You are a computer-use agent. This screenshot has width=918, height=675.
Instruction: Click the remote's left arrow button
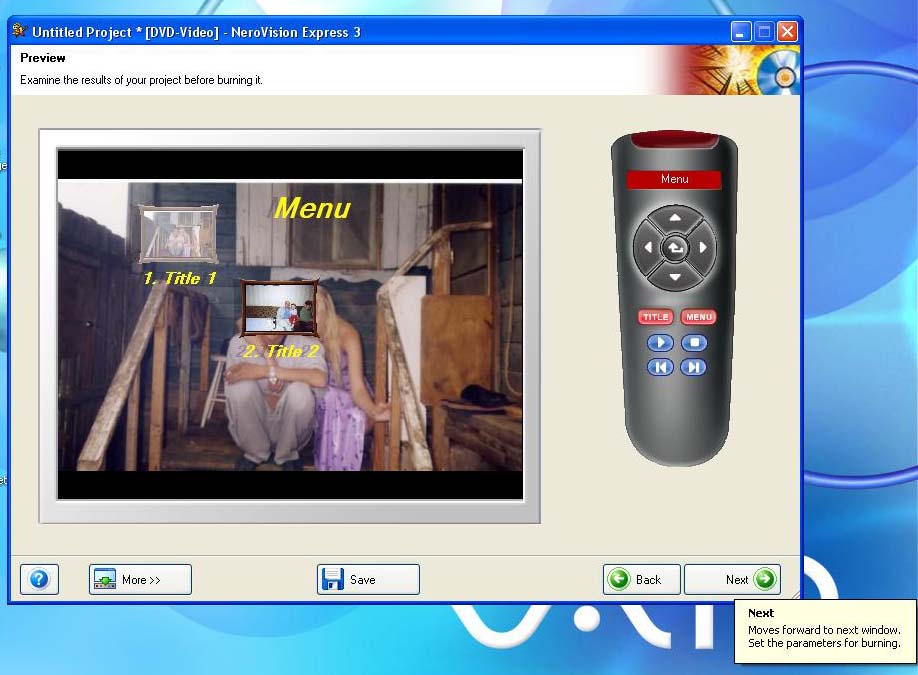(x=647, y=248)
